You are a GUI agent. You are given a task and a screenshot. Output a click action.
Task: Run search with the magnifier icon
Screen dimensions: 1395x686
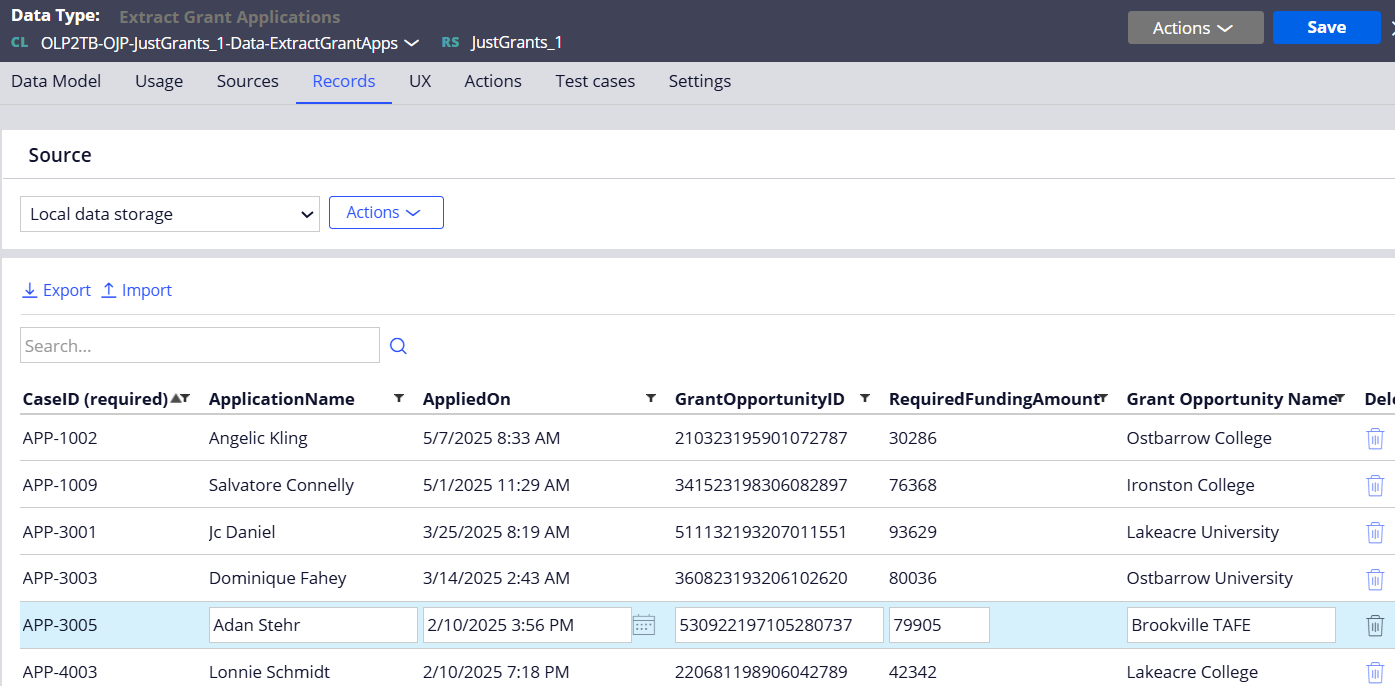click(398, 346)
